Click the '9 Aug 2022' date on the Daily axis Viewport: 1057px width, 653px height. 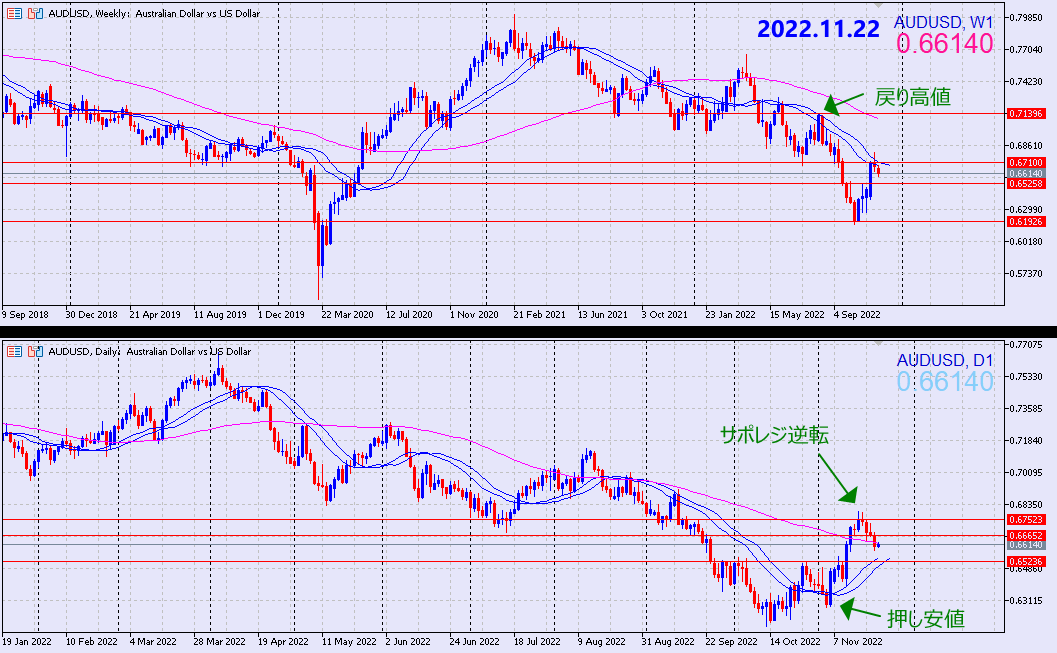601,642
